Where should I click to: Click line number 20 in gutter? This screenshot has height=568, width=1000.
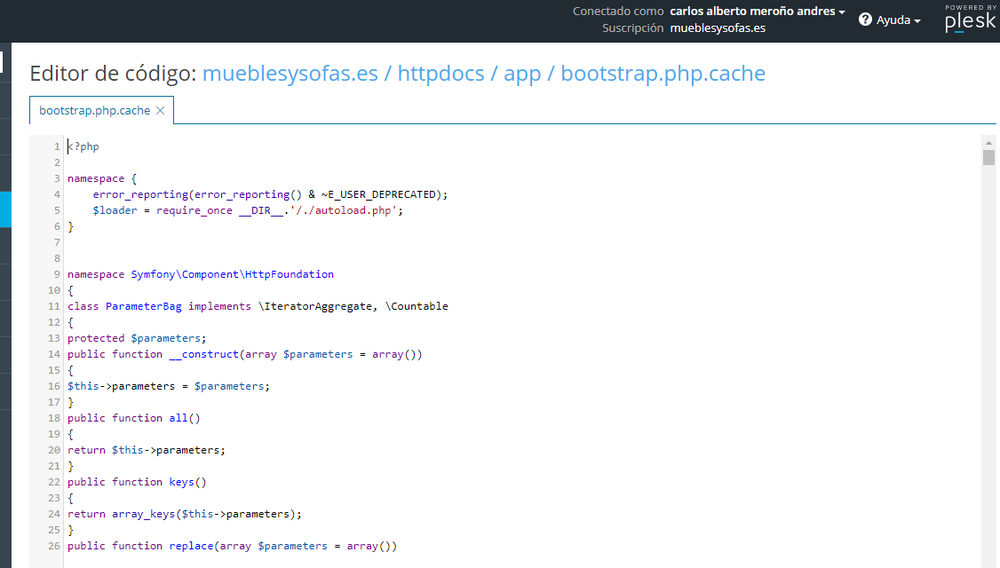pyautogui.click(x=54, y=450)
